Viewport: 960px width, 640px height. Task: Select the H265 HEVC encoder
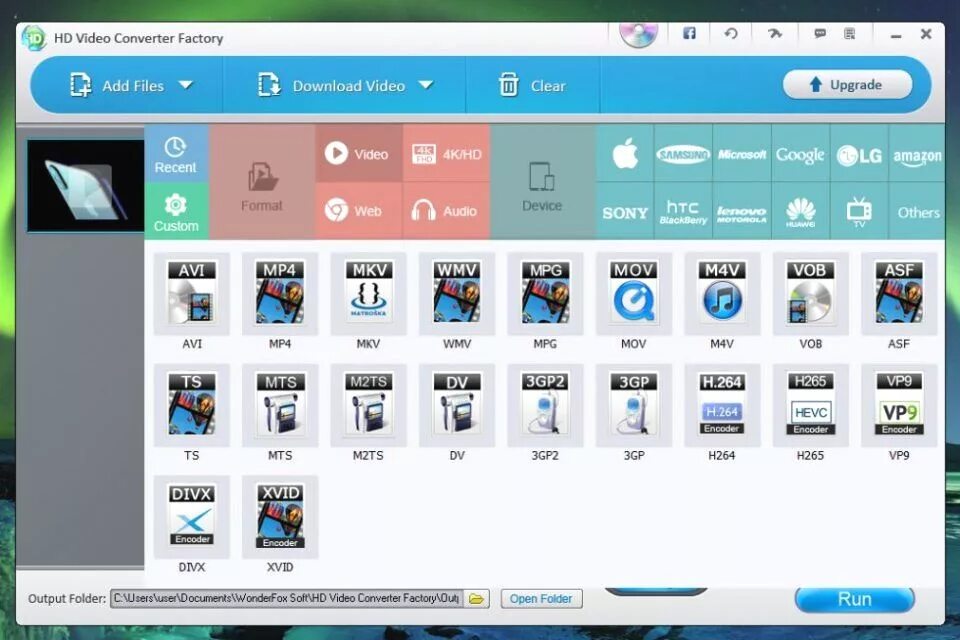811,405
